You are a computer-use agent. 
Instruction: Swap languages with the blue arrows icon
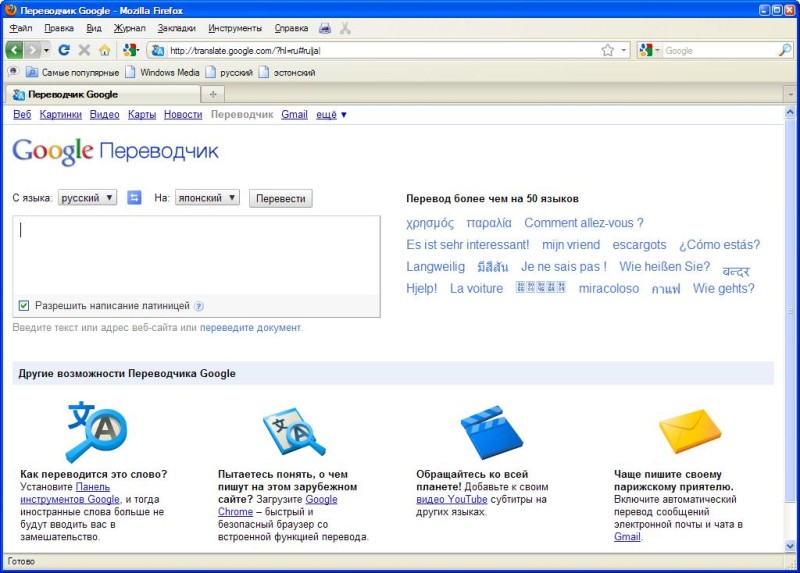pos(135,198)
